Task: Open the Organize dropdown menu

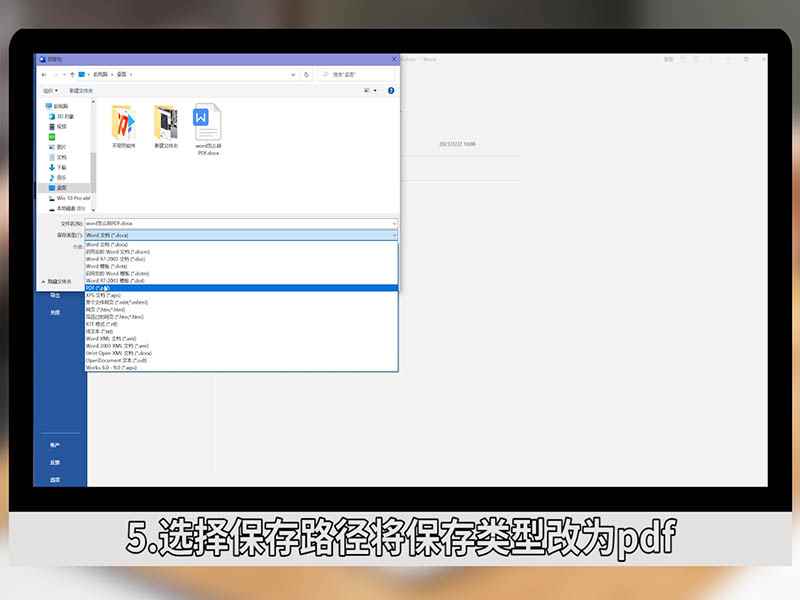Action: pos(46,90)
